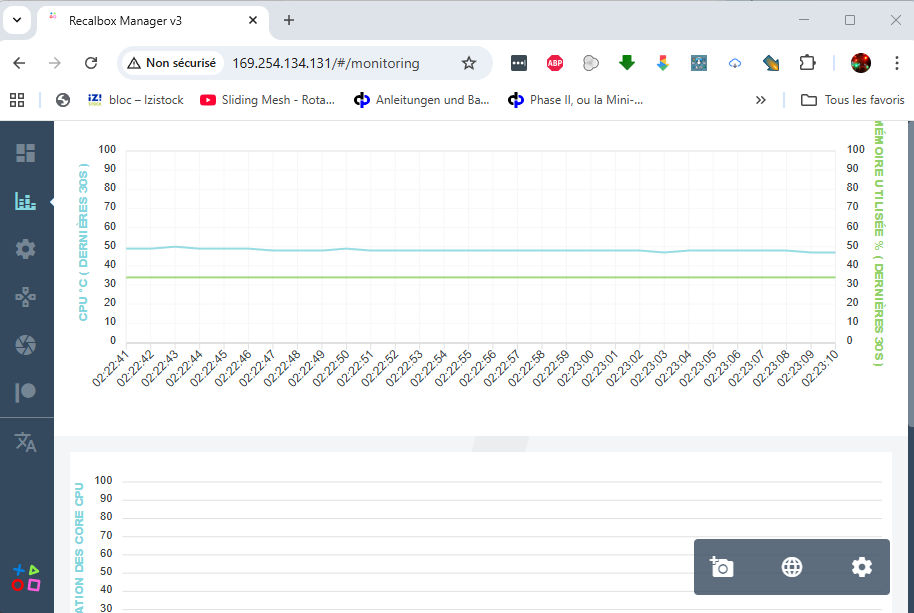
Task: Show hidden bookmarks with the double chevron
Action: click(x=761, y=100)
